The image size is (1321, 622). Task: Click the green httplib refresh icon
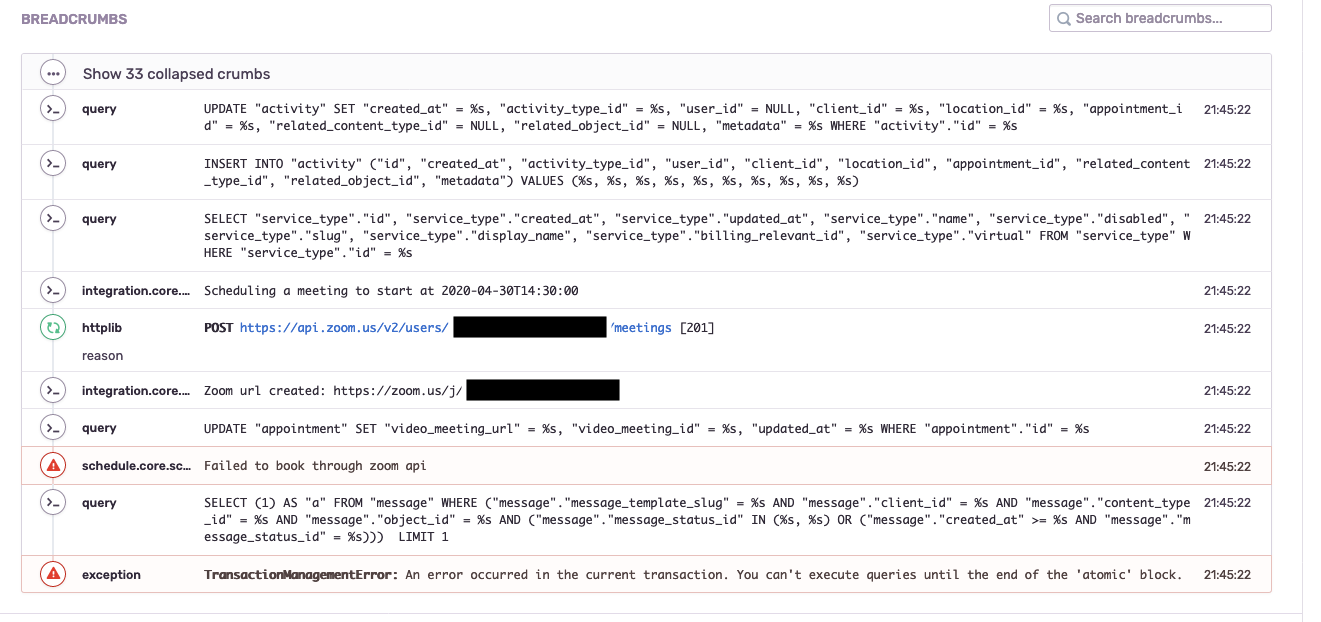point(53,327)
